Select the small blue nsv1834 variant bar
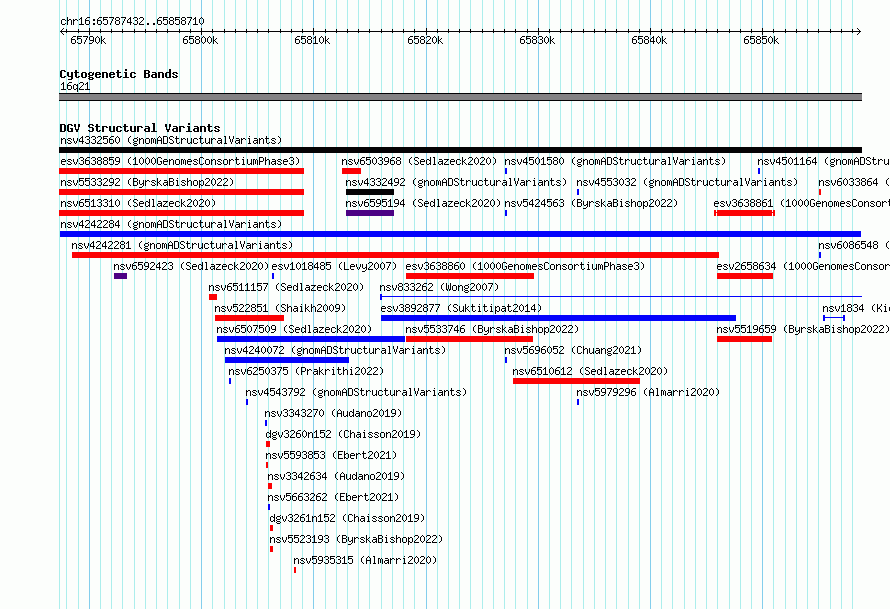 click(834, 318)
